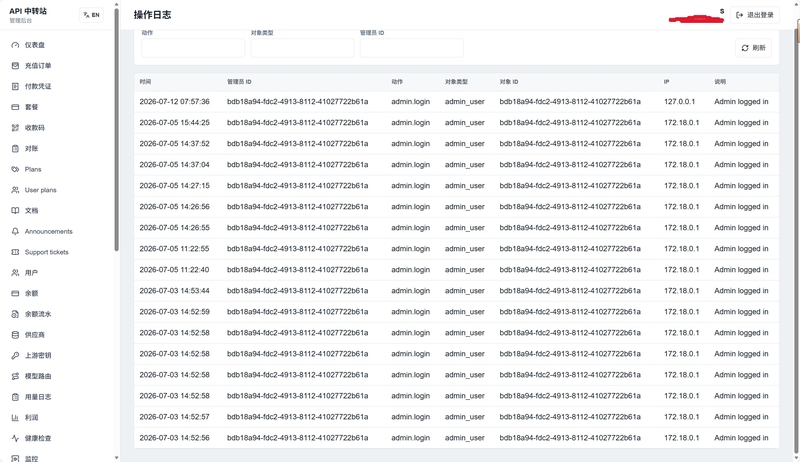Click the User plans people icon
The width and height of the screenshot is (800, 462).
[x=15, y=190]
